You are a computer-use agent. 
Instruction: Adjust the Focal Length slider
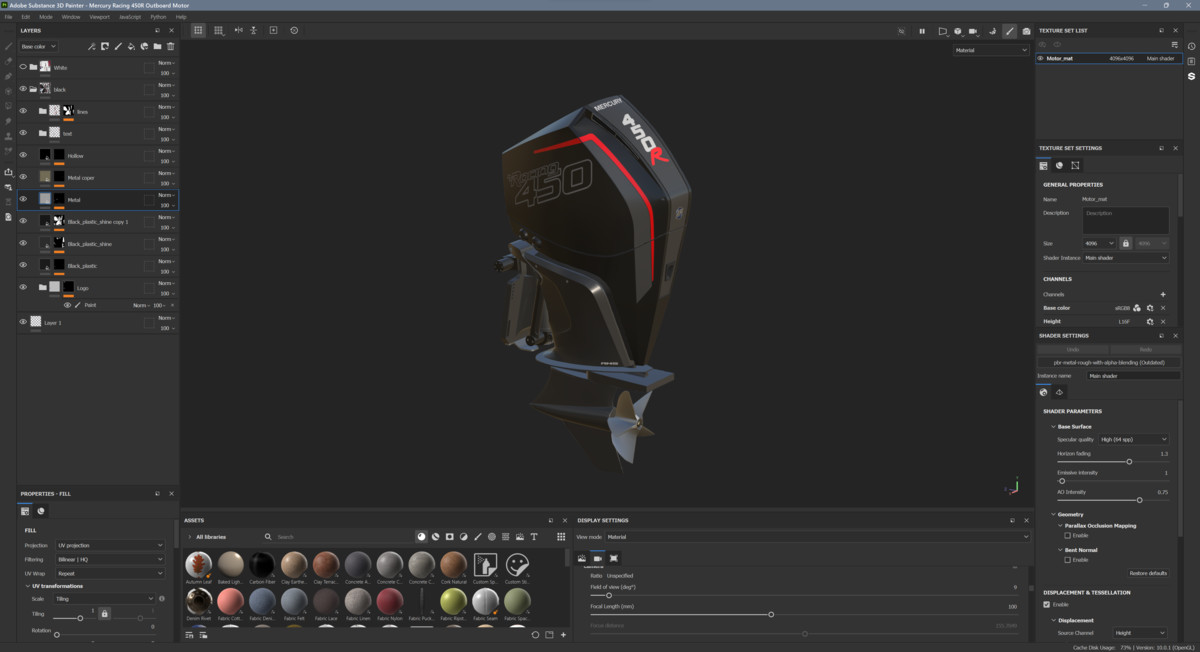(x=803, y=614)
